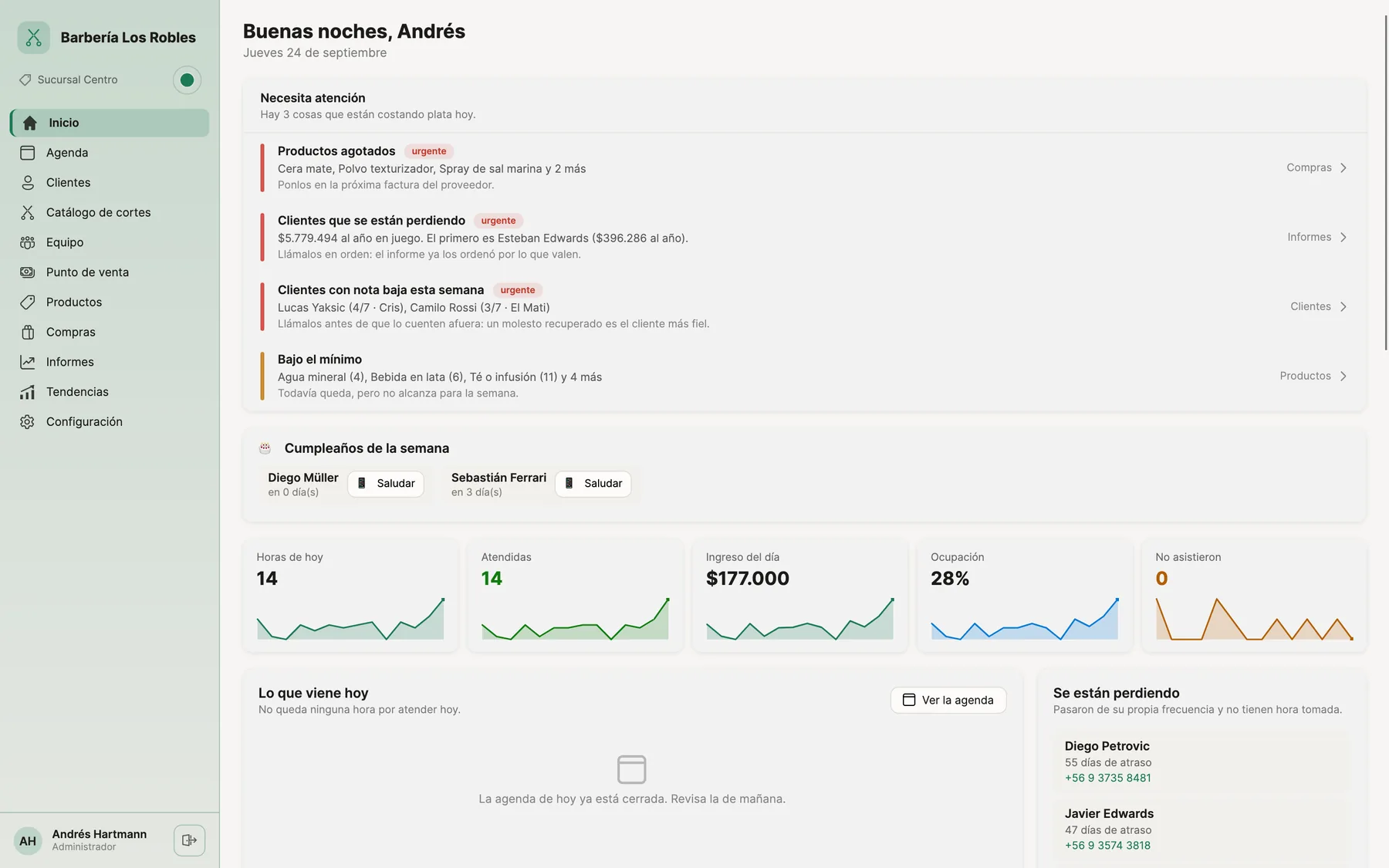Click Diego Petrovic's phone number link
Viewport: 1389px width, 868px height.
point(1107,778)
